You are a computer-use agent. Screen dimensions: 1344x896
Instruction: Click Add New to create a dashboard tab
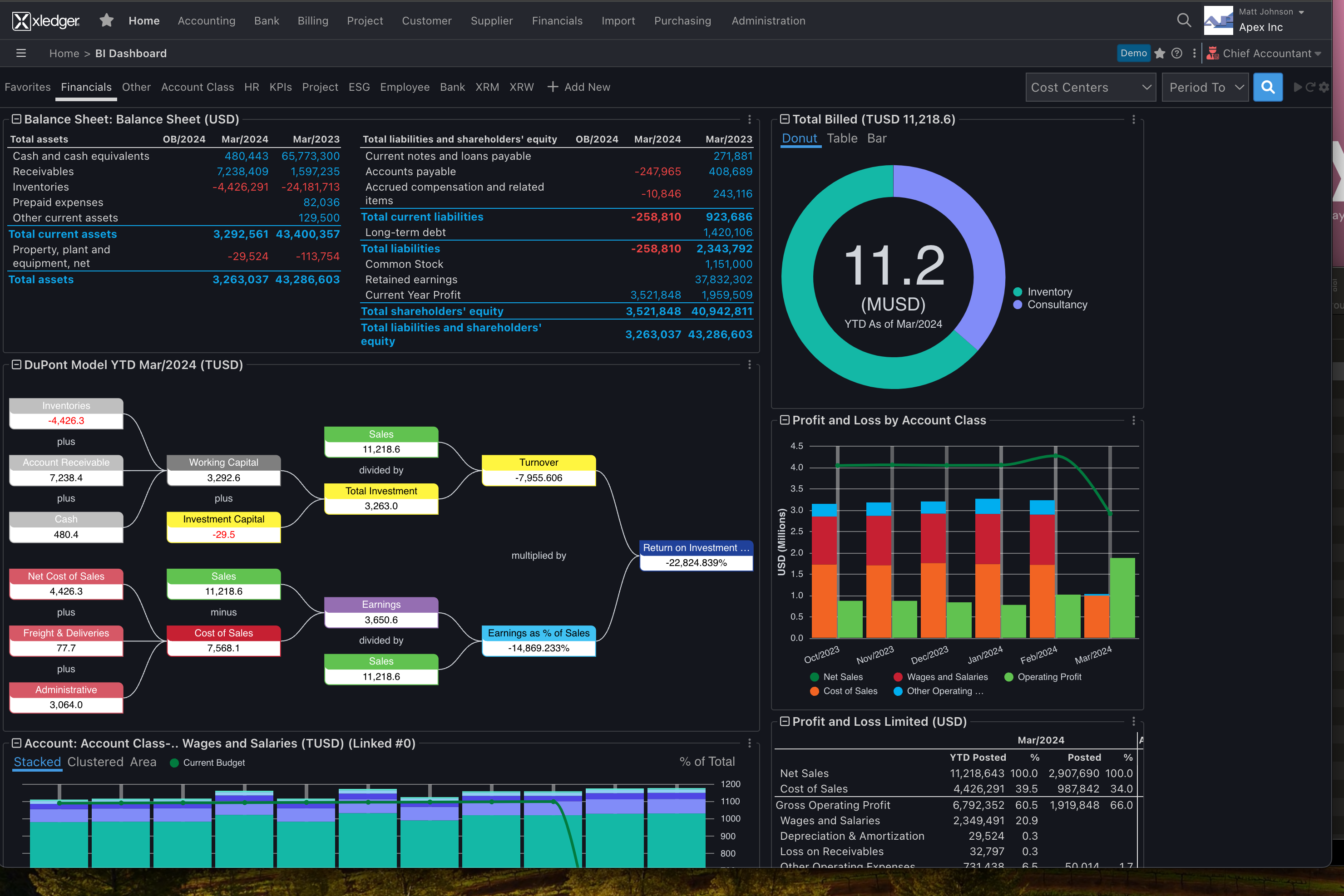579,87
